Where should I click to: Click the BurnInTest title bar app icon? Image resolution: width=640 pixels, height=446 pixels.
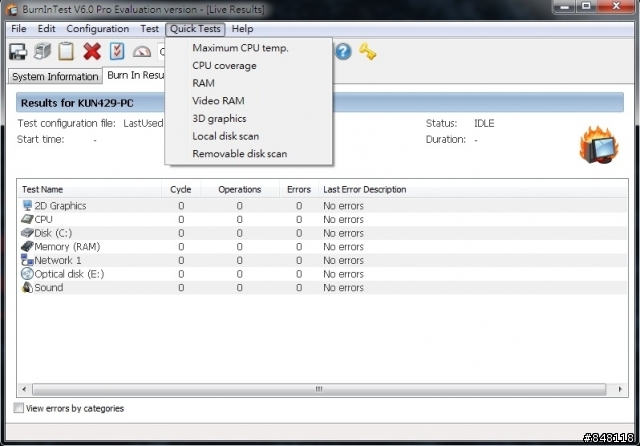(x=12, y=9)
